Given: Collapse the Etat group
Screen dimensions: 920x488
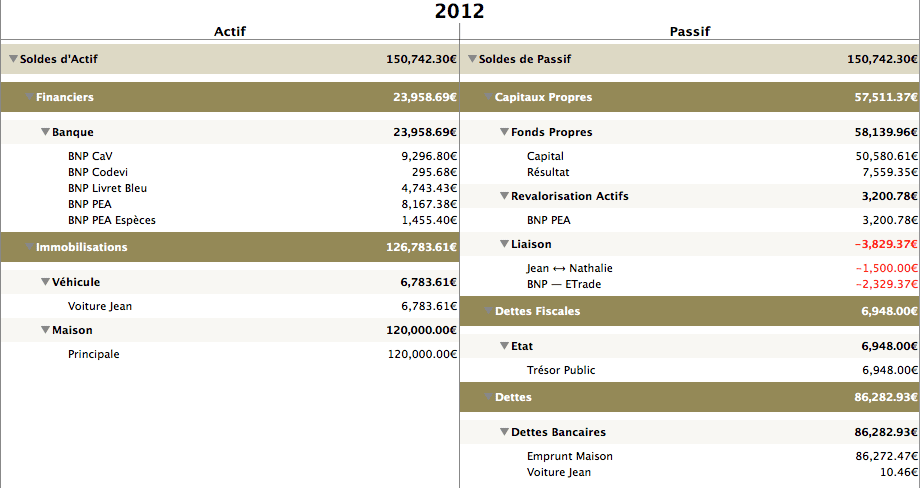Looking at the screenshot, I should coord(504,346).
